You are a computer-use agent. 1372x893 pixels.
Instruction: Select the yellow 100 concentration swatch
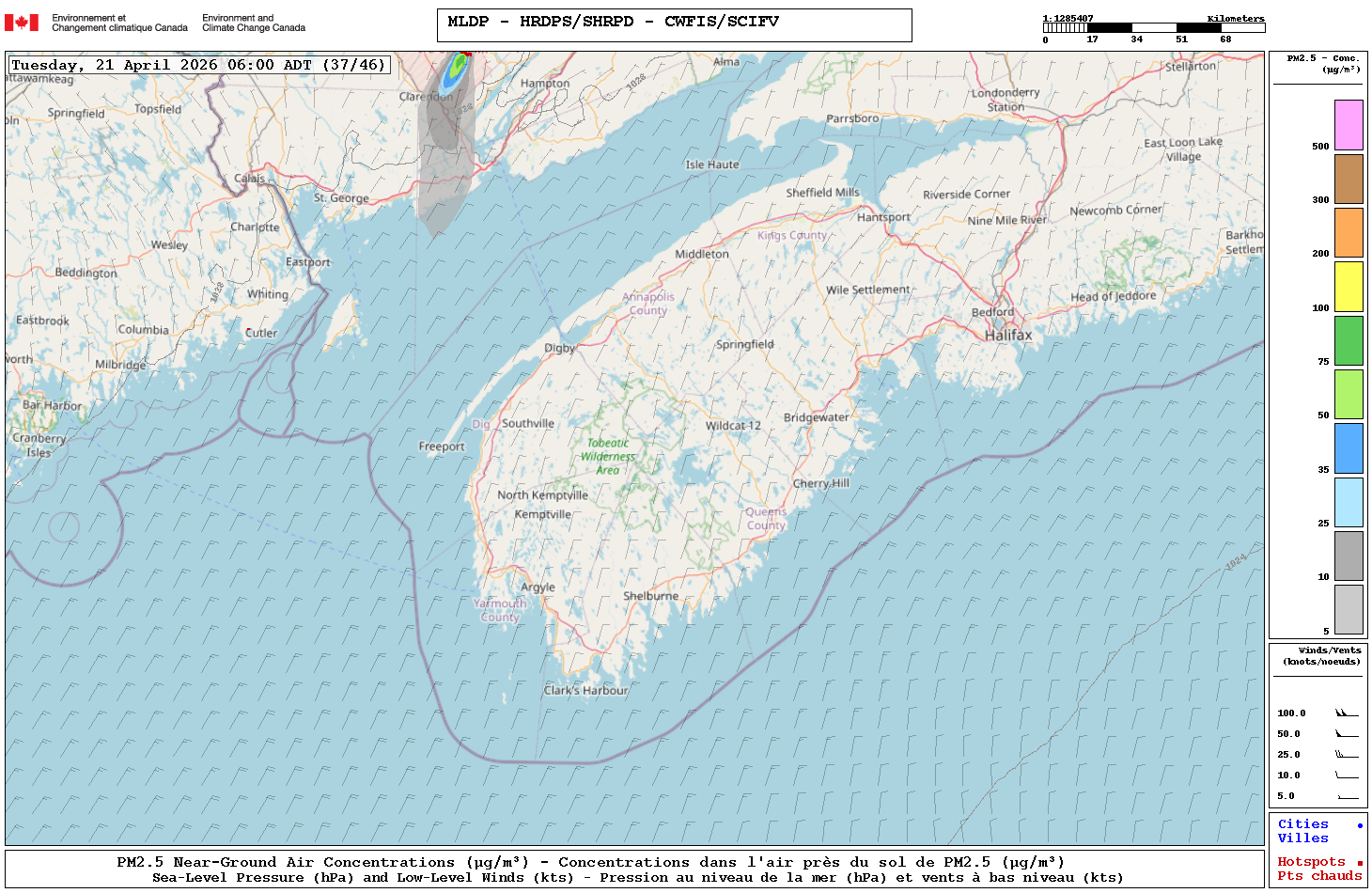coord(1349,287)
